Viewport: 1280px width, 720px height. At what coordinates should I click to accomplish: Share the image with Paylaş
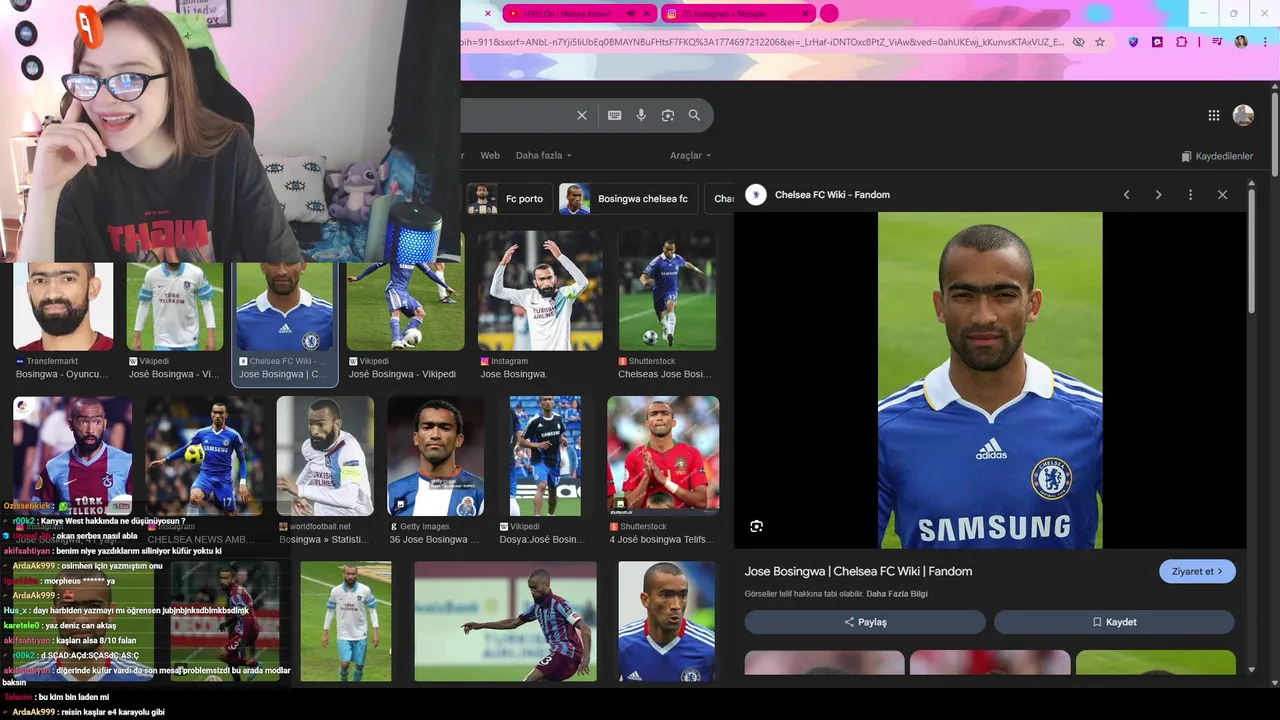(x=865, y=622)
